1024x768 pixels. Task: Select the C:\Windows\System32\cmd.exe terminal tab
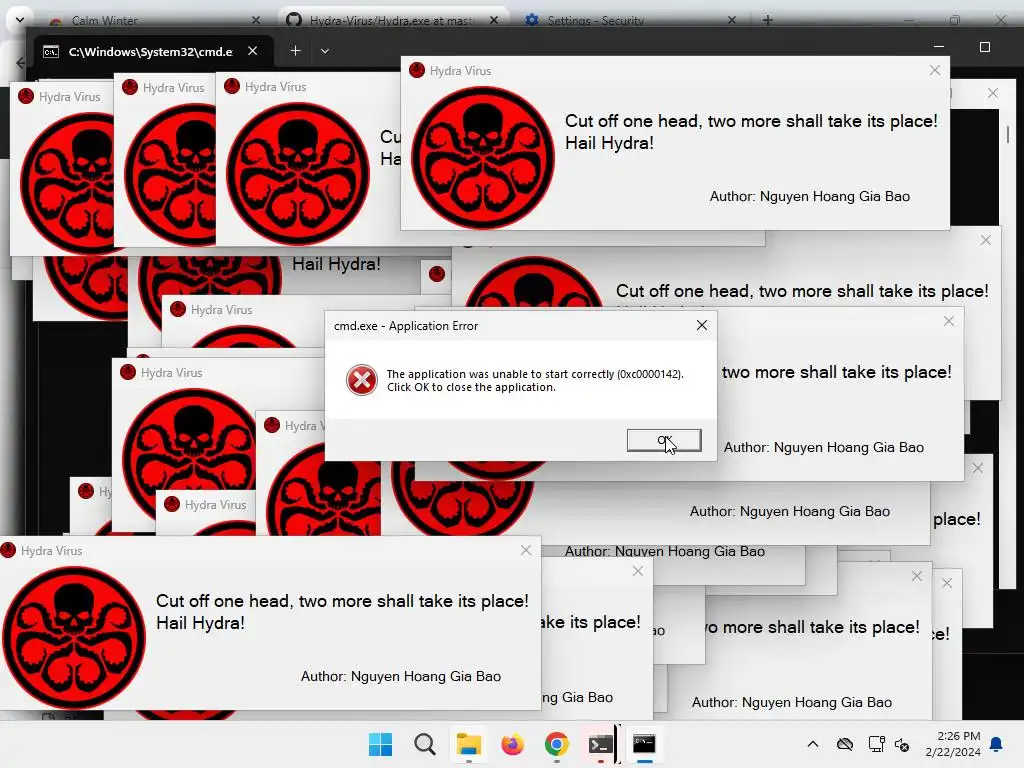click(153, 52)
